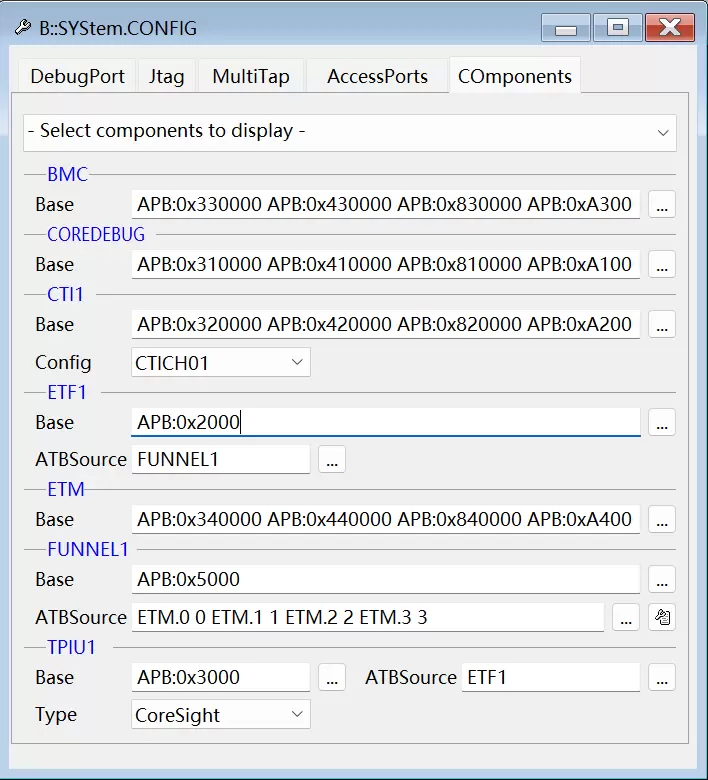Open the Select components to display dropdown
Screen dimensions: 708x780
(x=349, y=132)
